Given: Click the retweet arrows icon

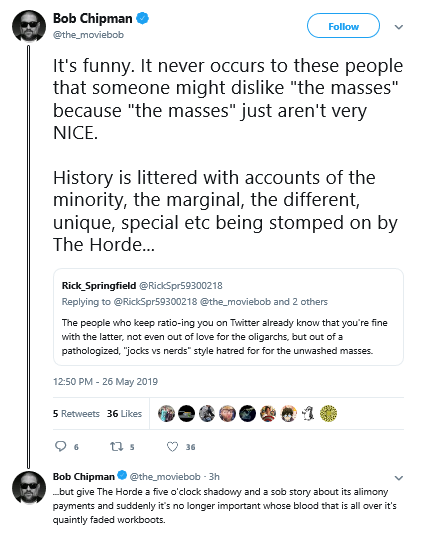Looking at the screenshot, I should point(116,446).
